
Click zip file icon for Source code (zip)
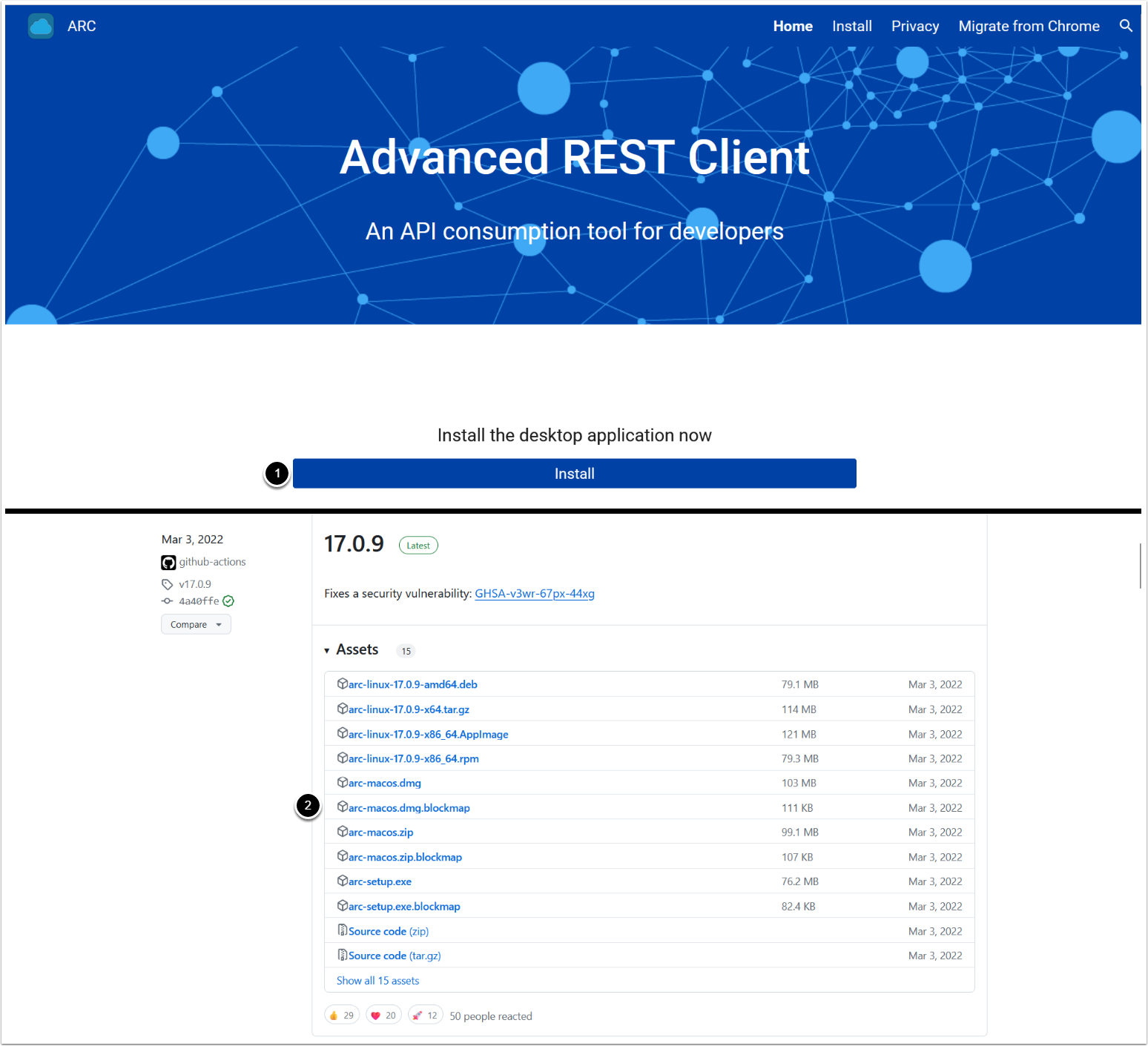pos(343,930)
